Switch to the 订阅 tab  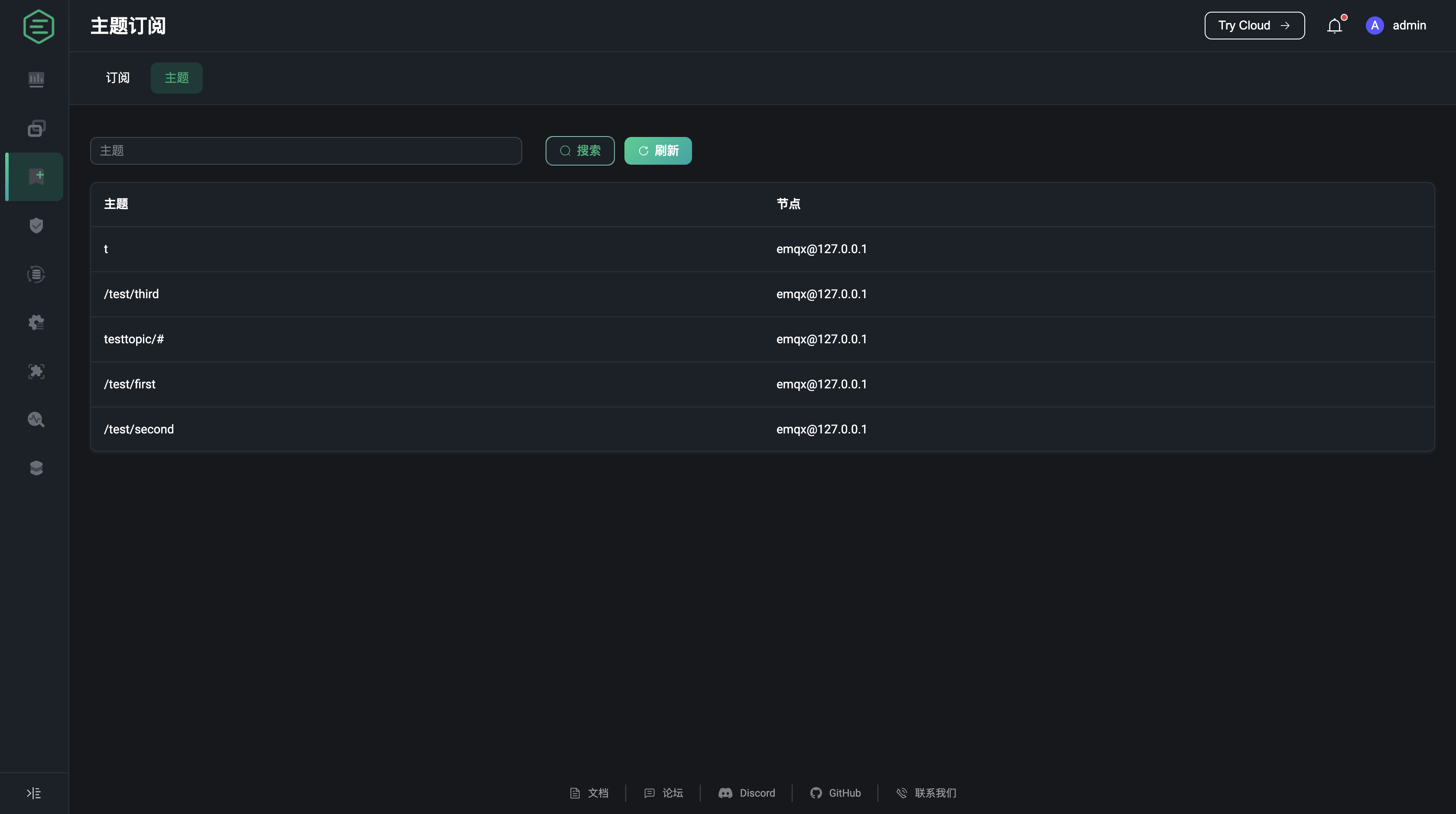[117, 78]
